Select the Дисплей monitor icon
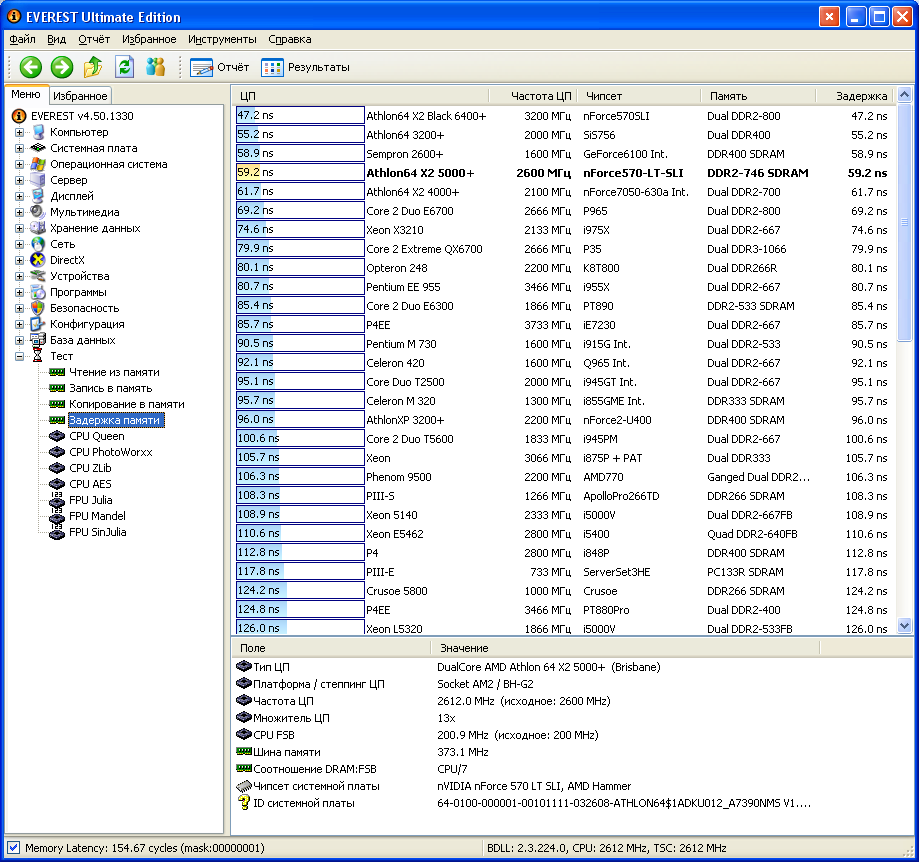This screenshot has width=919, height=862. tap(38, 196)
